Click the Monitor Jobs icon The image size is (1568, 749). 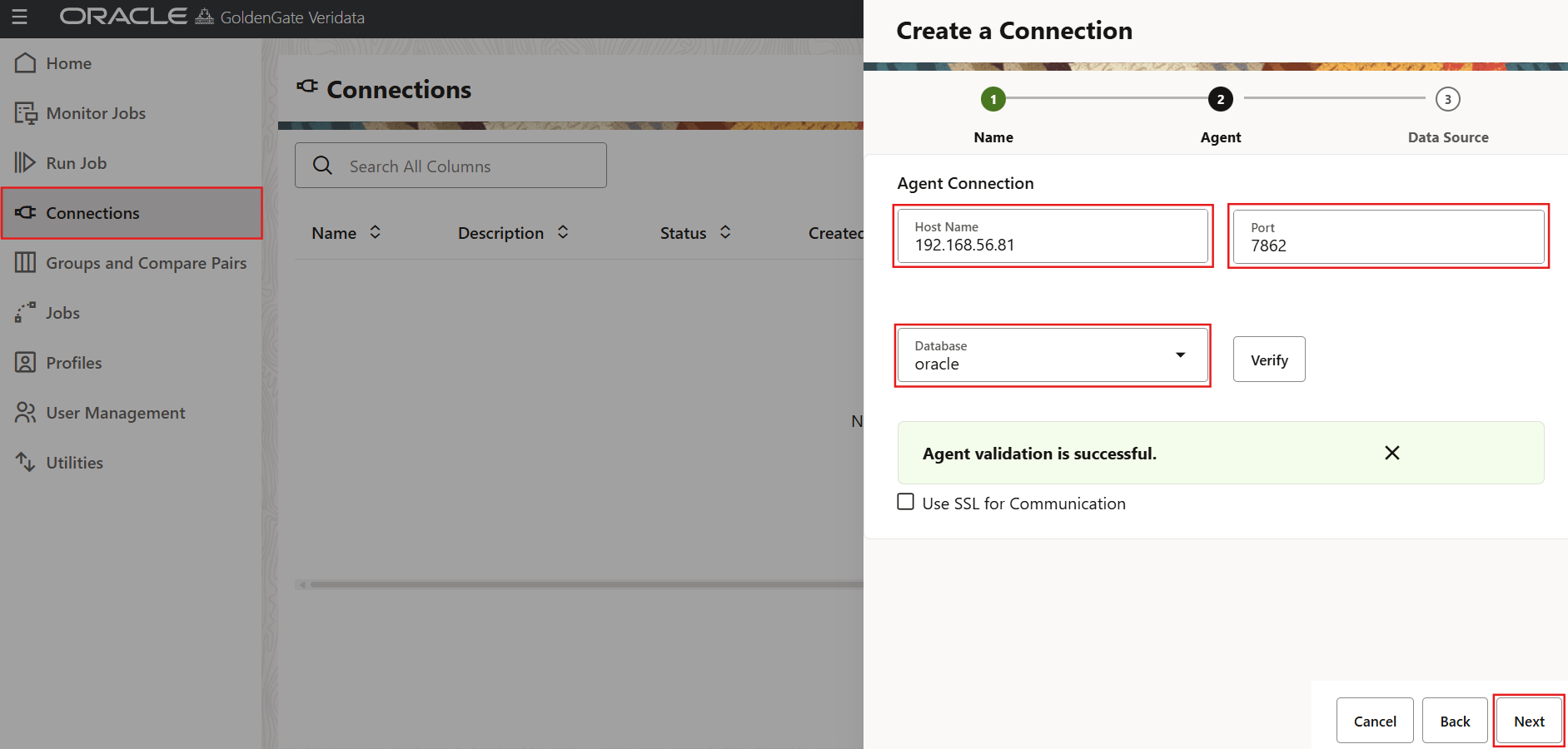click(26, 113)
